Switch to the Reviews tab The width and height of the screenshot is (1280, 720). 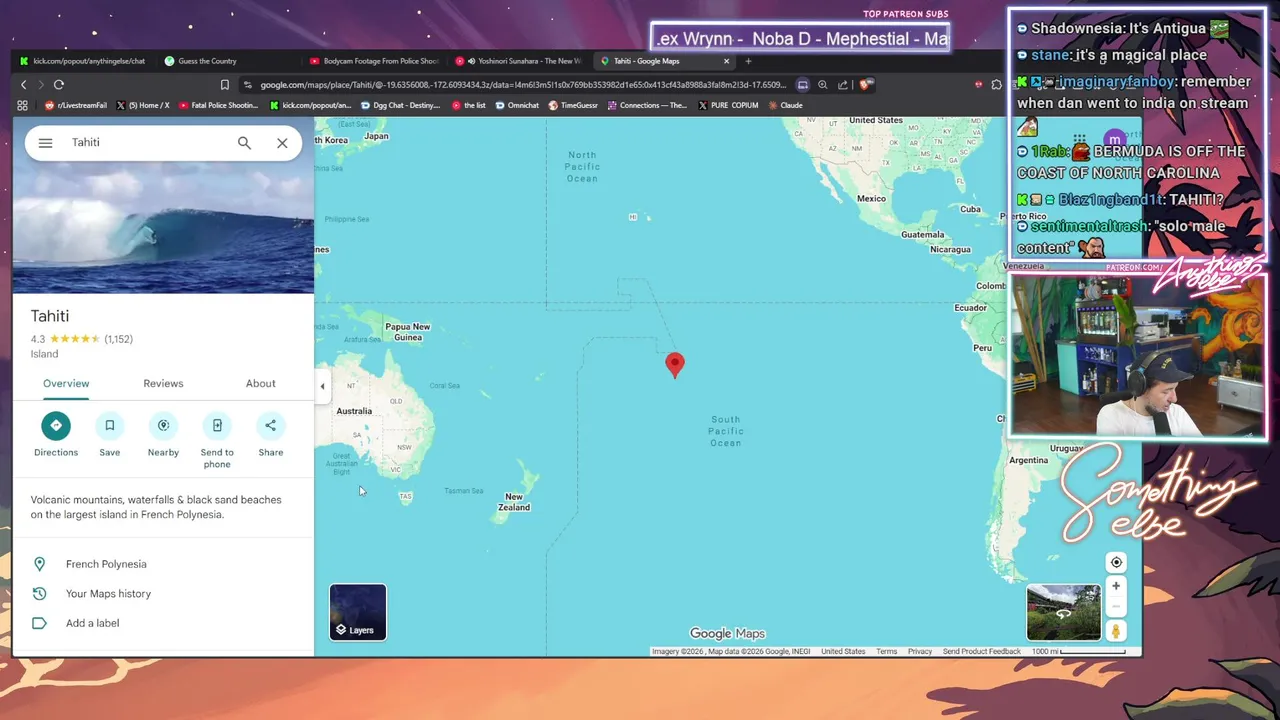tap(163, 384)
